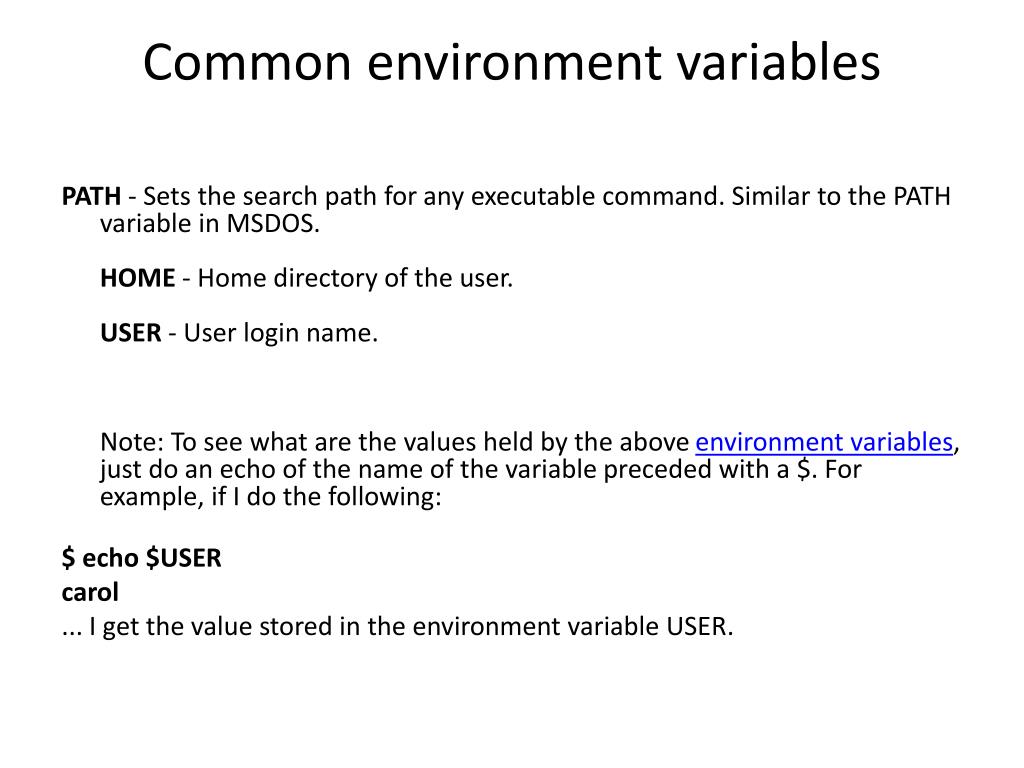The width and height of the screenshot is (1024, 768).
Task: Click the text Home directory of the user
Action: (x=355, y=278)
